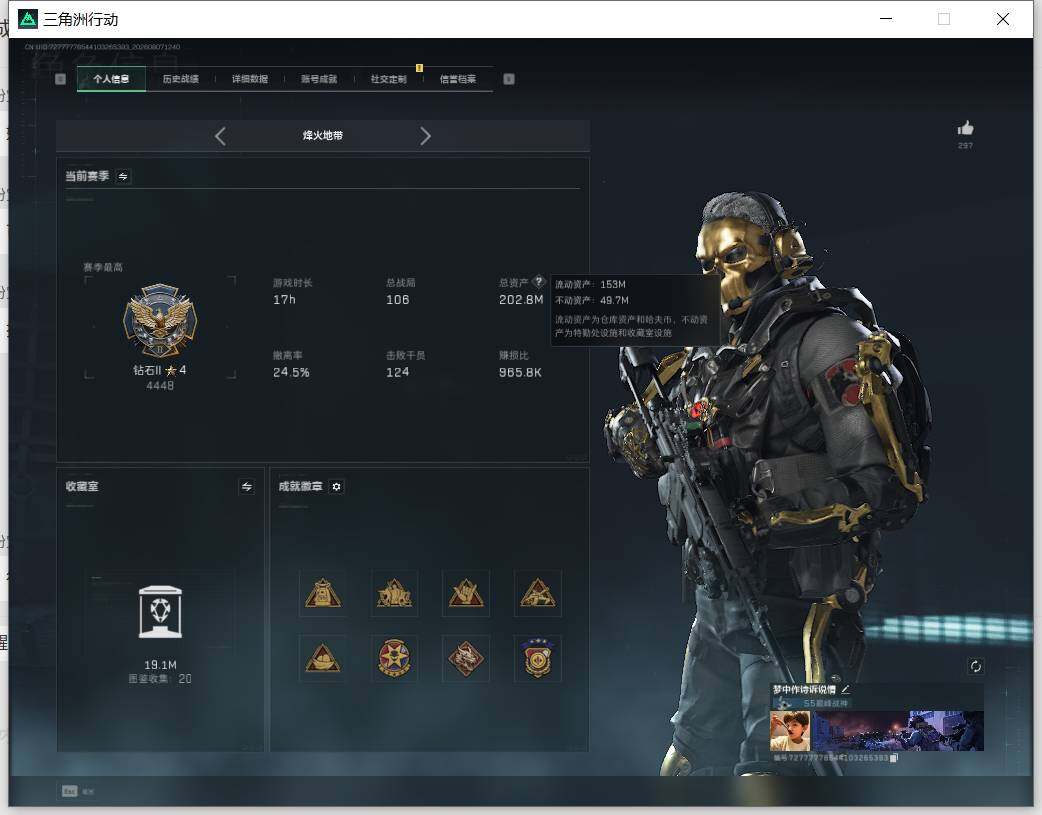This screenshot has height=815, width=1042.
Task: Go to next game mode with right chevron
Action: (425, 136)
